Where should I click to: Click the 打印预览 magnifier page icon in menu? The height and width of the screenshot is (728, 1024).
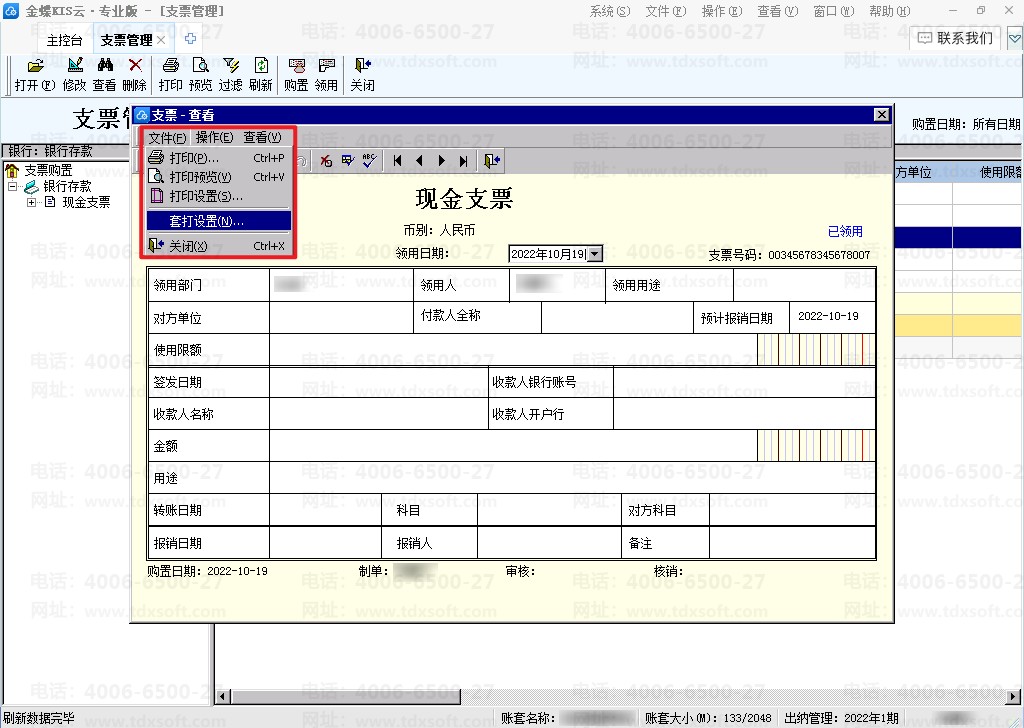[x=156, y=176]
